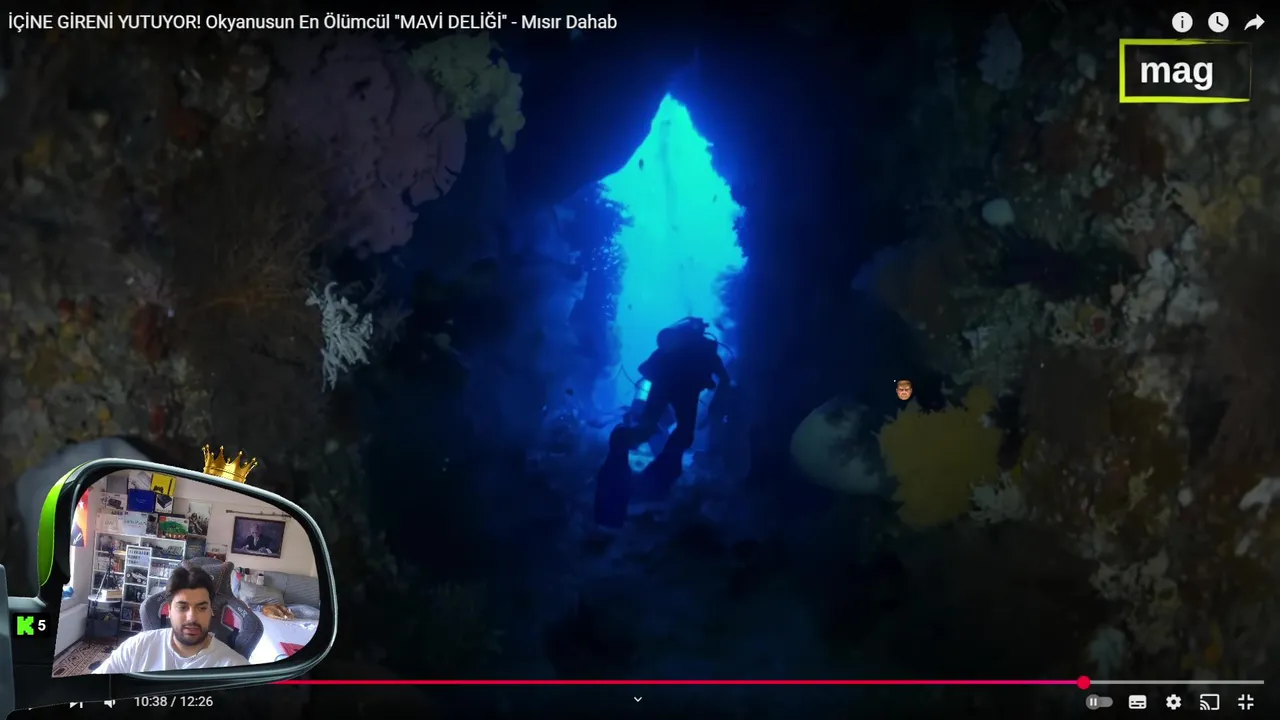Share the video using arrow icon
This screenshot has width=1280, height=720.
pos(1254,22)
